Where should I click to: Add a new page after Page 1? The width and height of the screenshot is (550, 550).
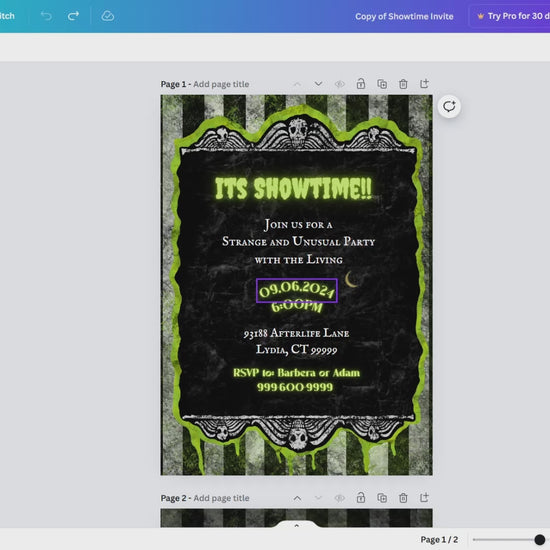click(424, 84)
